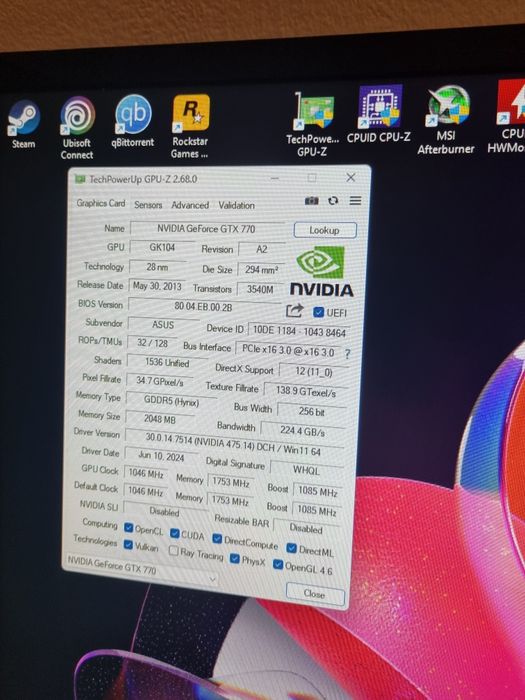
Task: Click Resizable BAR field Disabled
Action: (x=306, y=528)
